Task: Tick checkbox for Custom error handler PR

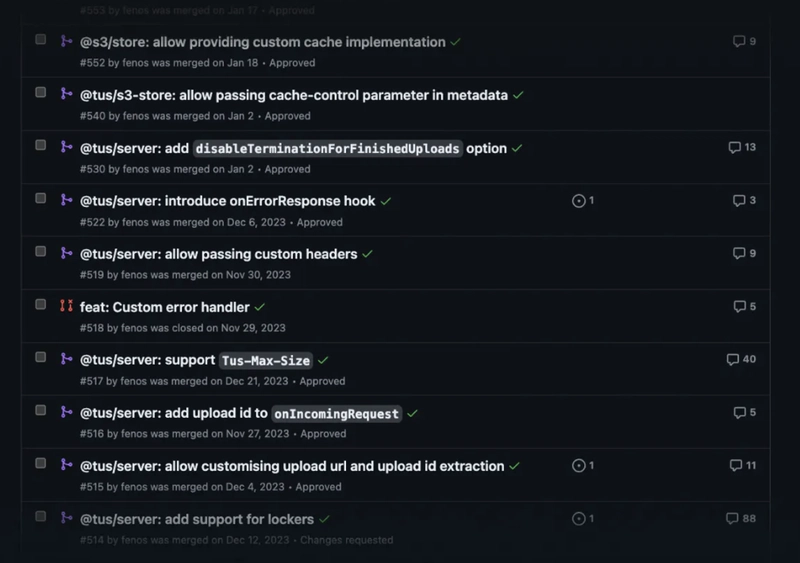Action: pos(41,304)
